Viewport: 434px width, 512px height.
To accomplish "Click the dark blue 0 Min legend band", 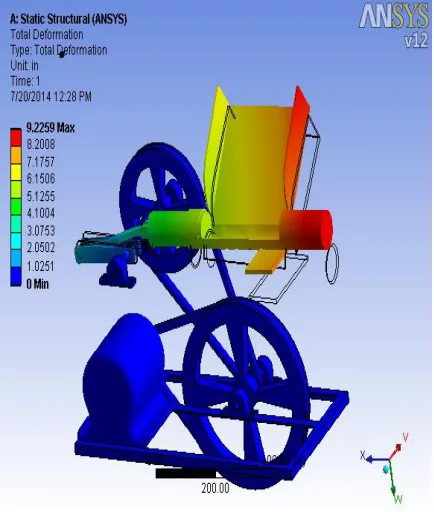I will [x=16, y=276].
